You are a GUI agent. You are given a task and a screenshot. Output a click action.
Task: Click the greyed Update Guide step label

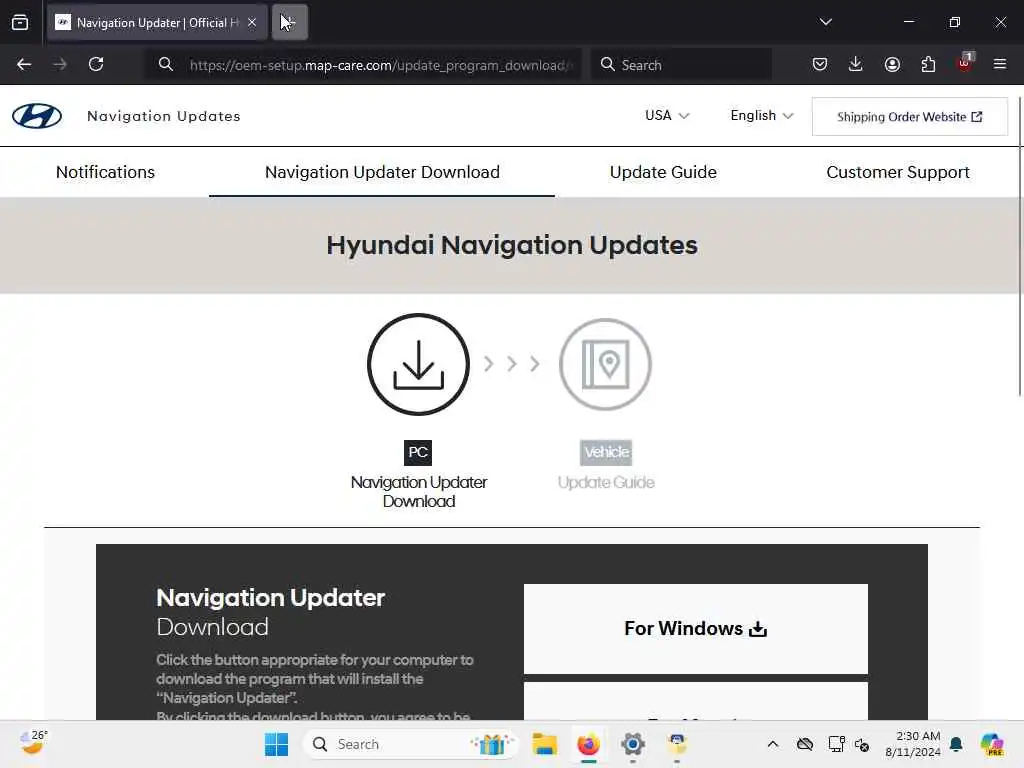click(x=606, y=483)
